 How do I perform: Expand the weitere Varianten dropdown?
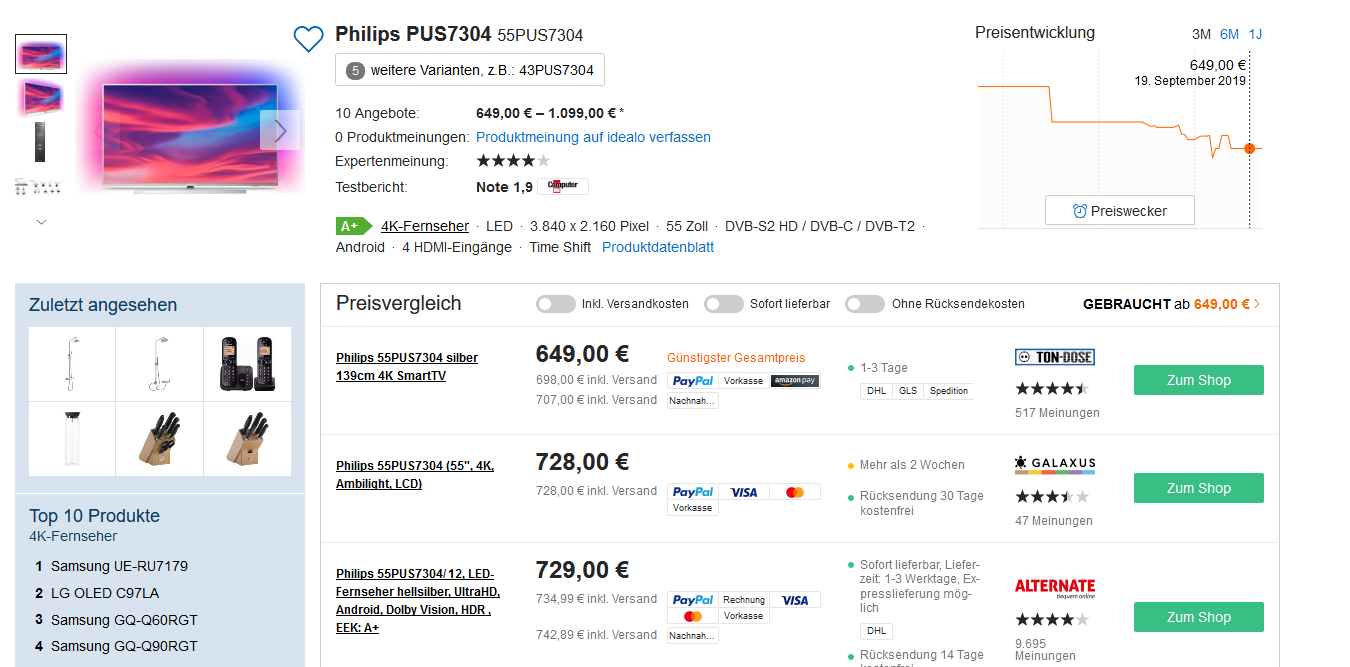(470, 70)
